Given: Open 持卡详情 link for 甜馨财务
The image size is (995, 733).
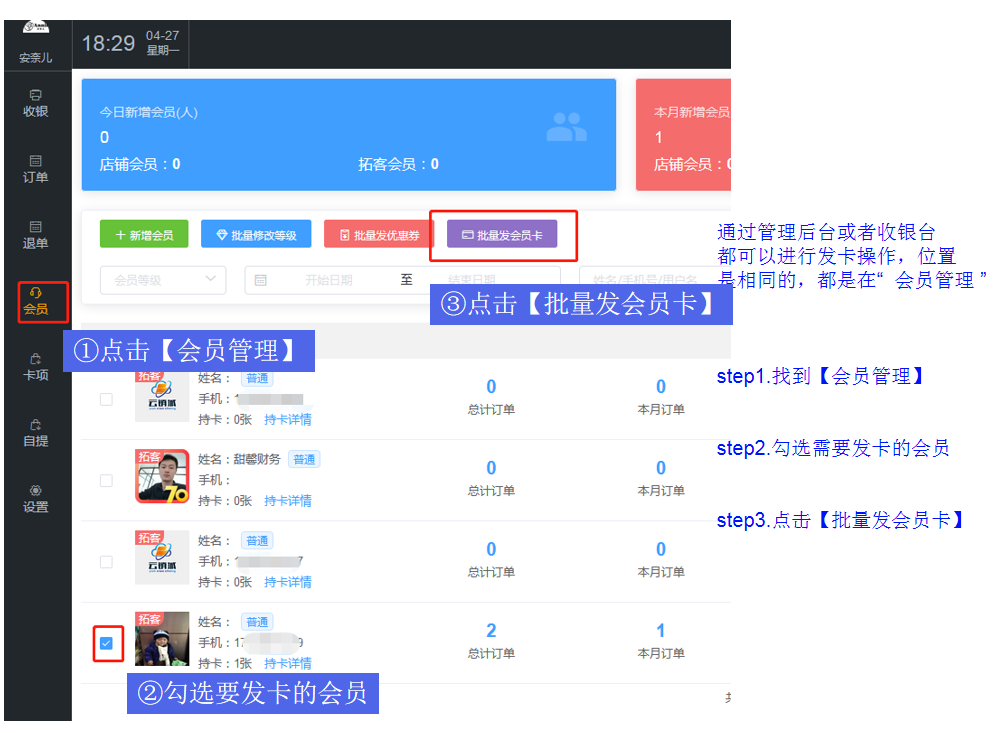Looking at the screenshot, I should [x=287, y=501].
